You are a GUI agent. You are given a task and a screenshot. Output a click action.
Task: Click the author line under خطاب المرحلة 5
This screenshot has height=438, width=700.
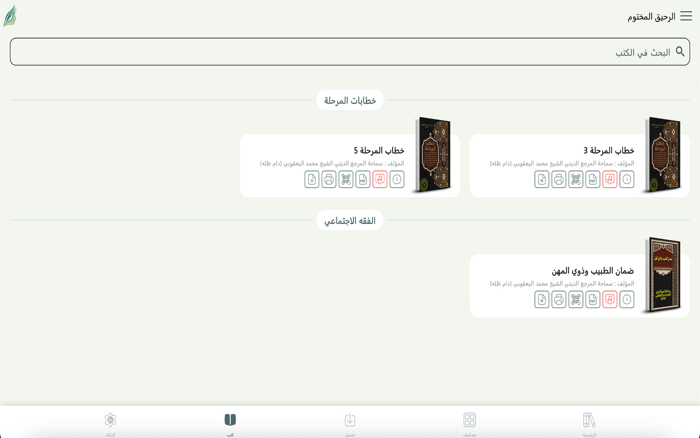point(332,164)
